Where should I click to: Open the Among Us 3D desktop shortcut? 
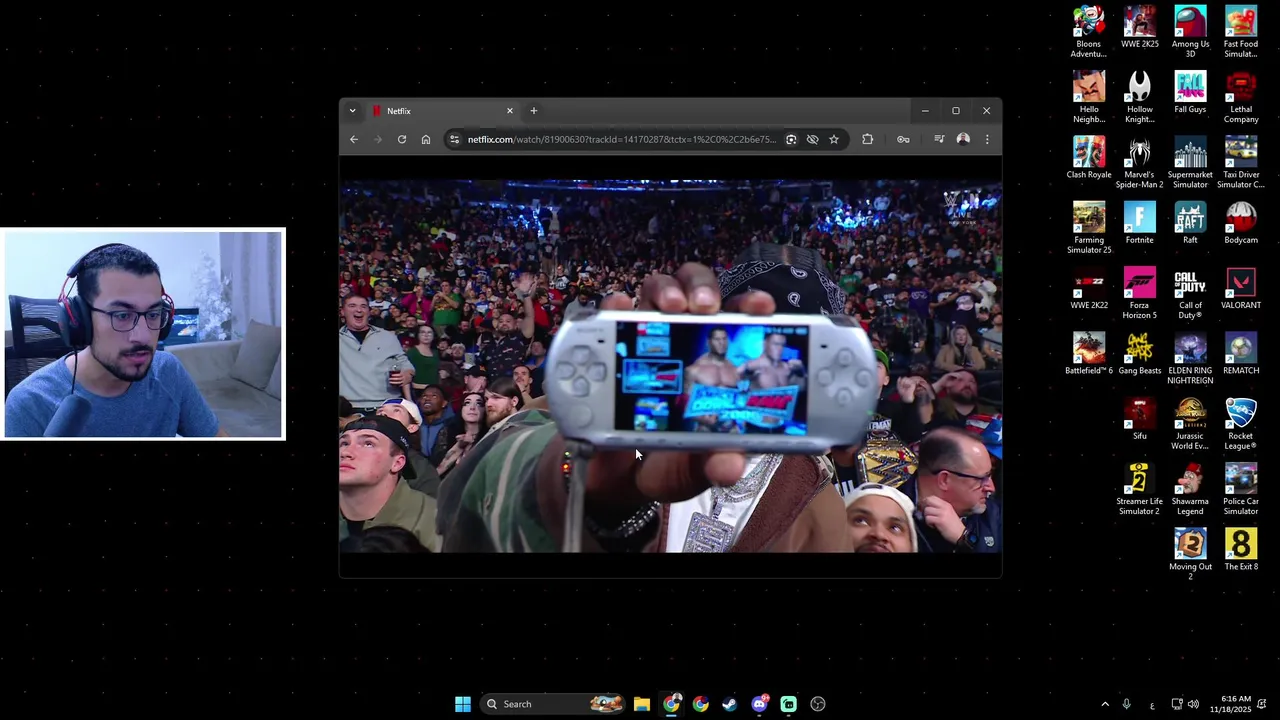[x=1190, y=33]
